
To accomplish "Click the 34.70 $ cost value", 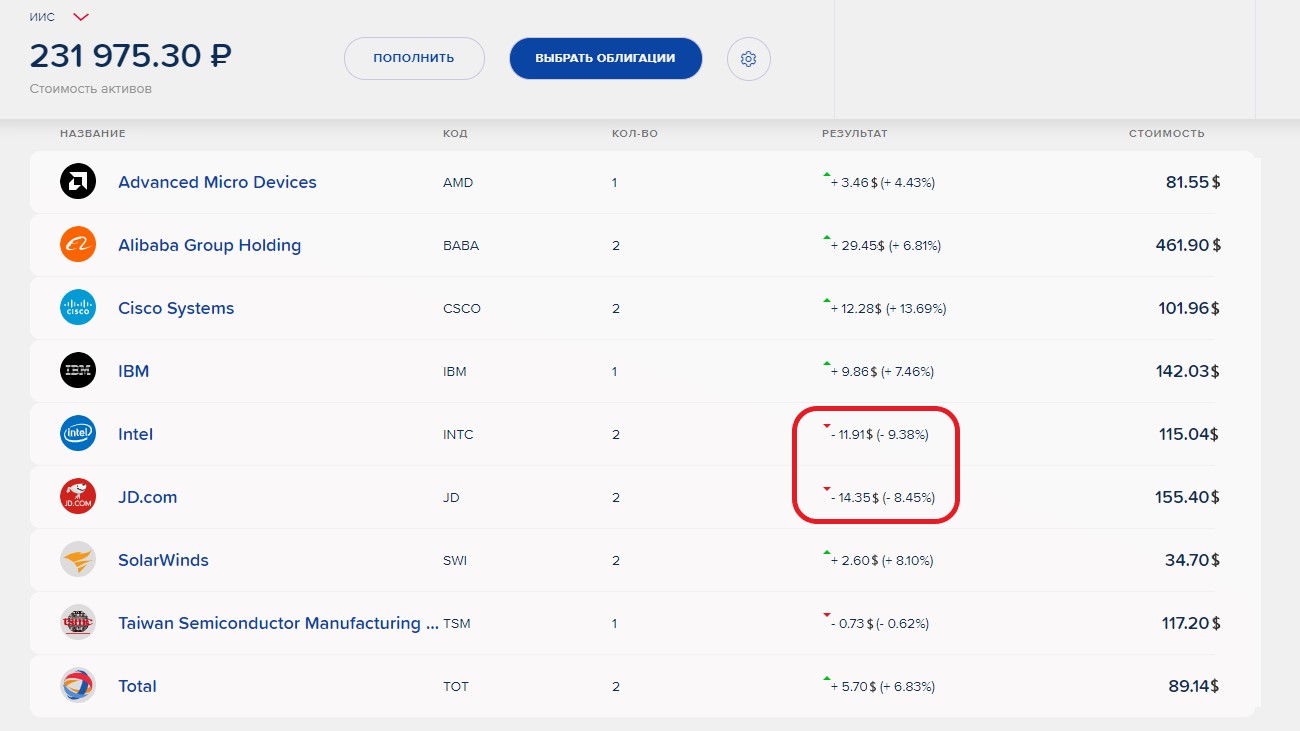I will [x=1193, y=561].
